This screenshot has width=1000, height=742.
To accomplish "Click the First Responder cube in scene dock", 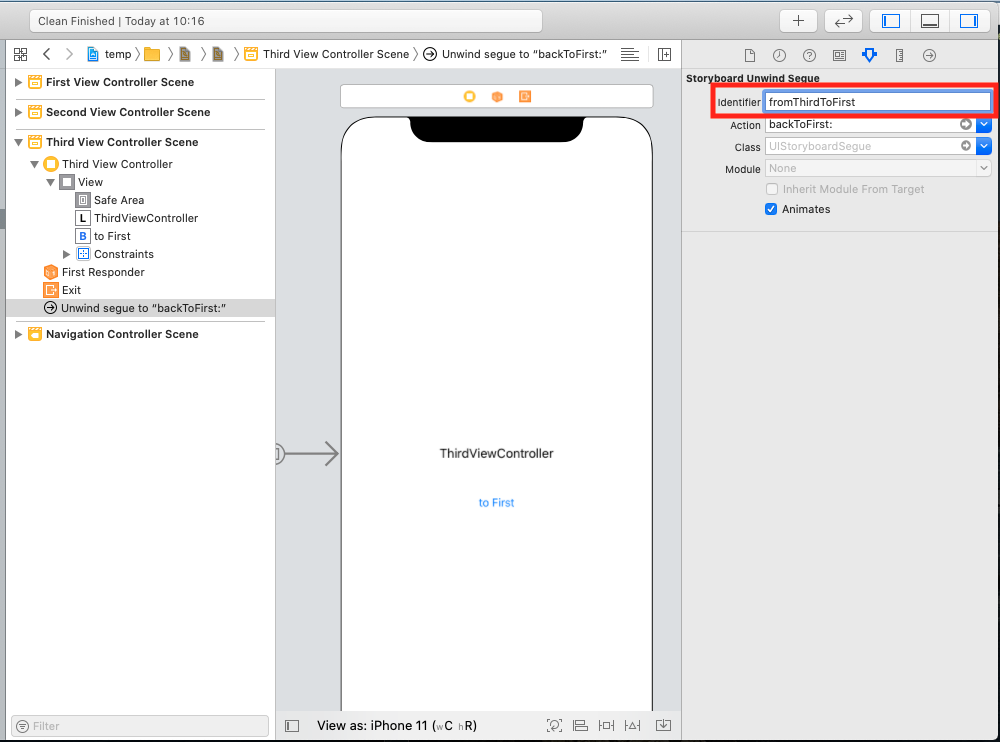I will 497,96.
